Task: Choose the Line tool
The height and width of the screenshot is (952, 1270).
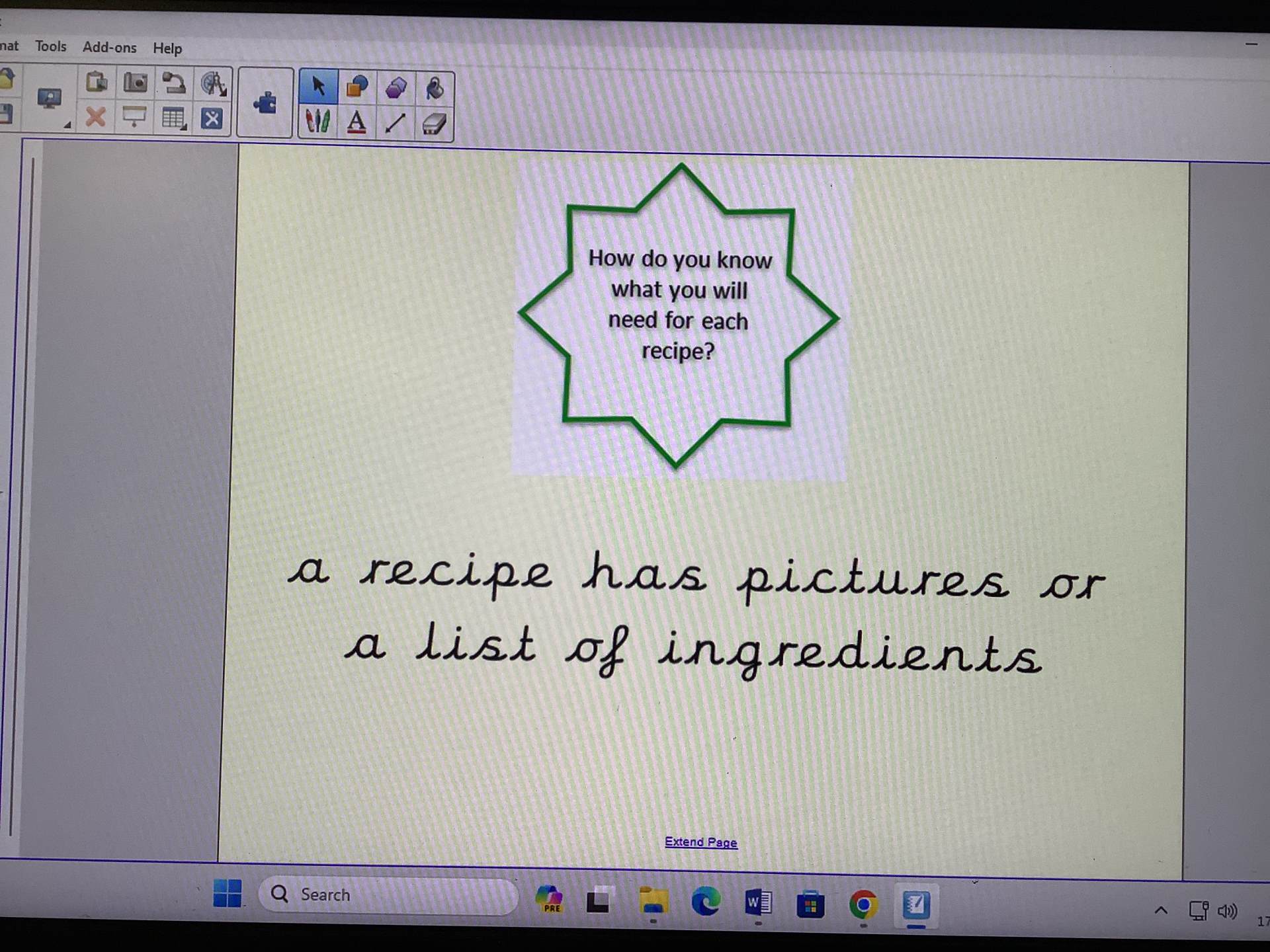Action: click(396, 123)
